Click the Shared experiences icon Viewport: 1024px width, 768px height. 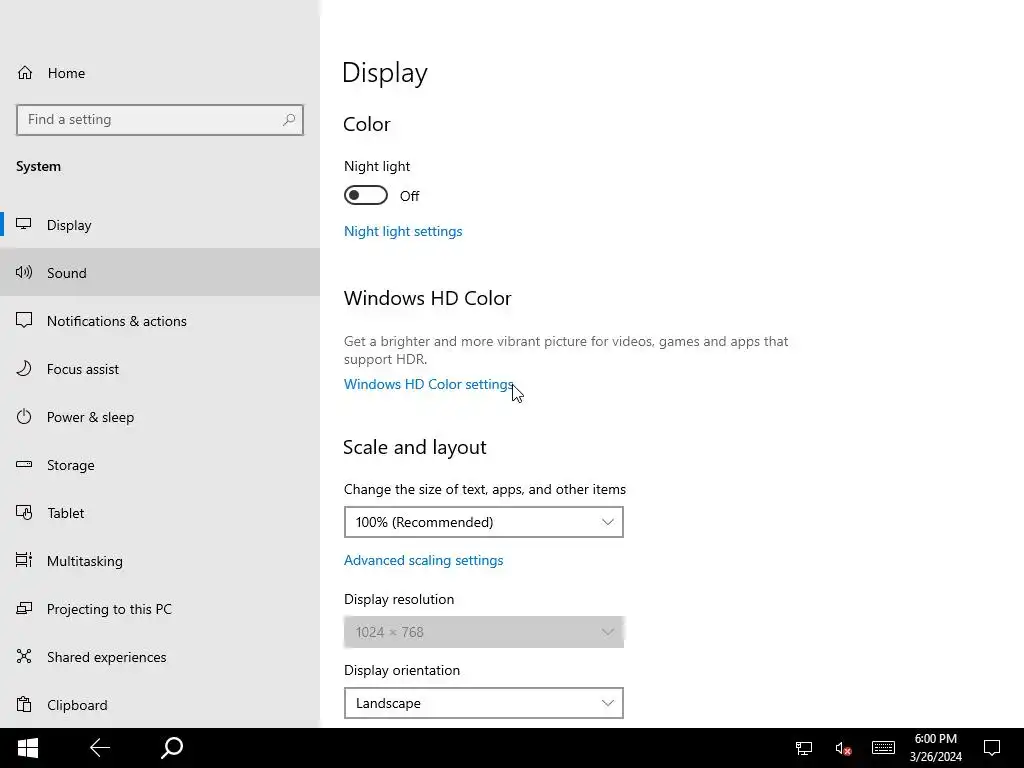[x=24, y=656]
